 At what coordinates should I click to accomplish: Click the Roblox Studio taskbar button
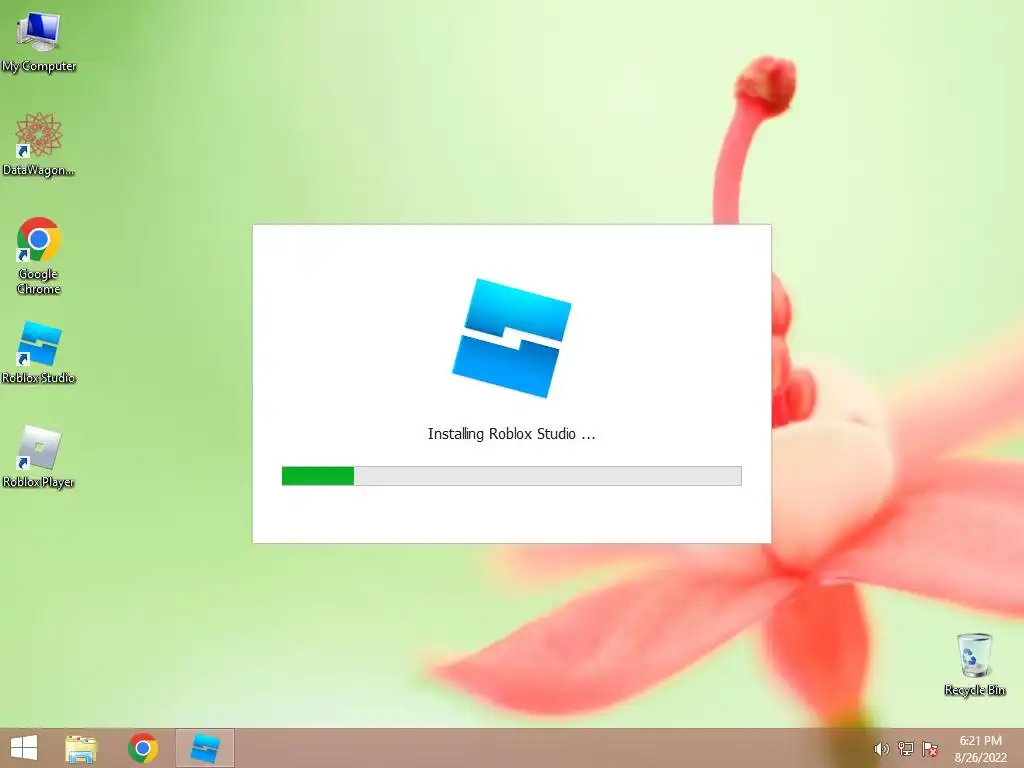(x=204, y=748)
